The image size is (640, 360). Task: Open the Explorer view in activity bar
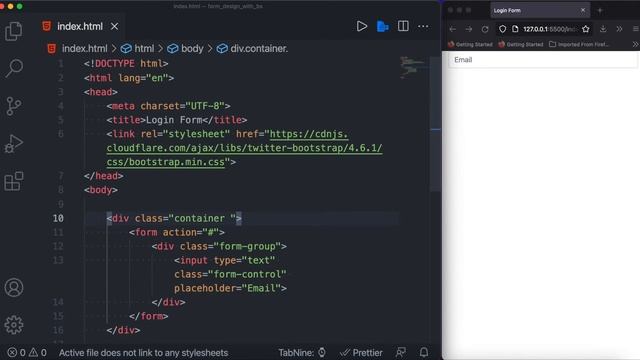click(x=13, y=31)
